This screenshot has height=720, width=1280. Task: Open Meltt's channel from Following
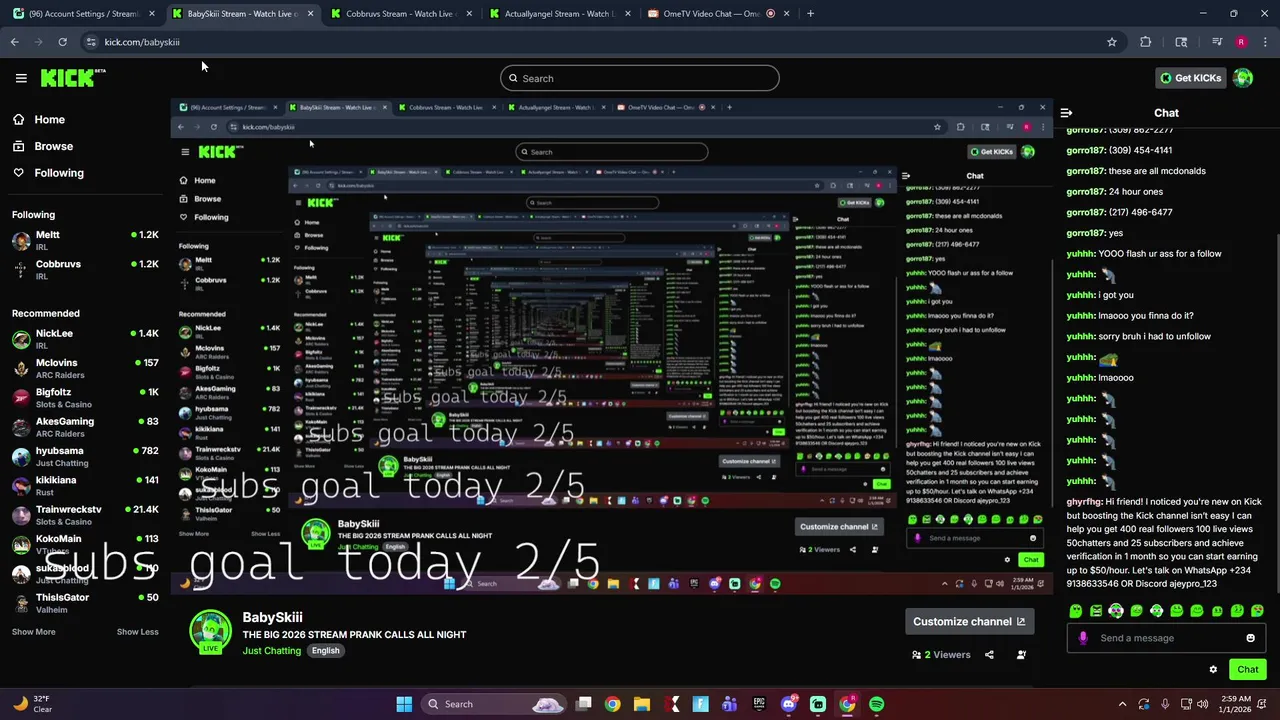tap(85, 240)
